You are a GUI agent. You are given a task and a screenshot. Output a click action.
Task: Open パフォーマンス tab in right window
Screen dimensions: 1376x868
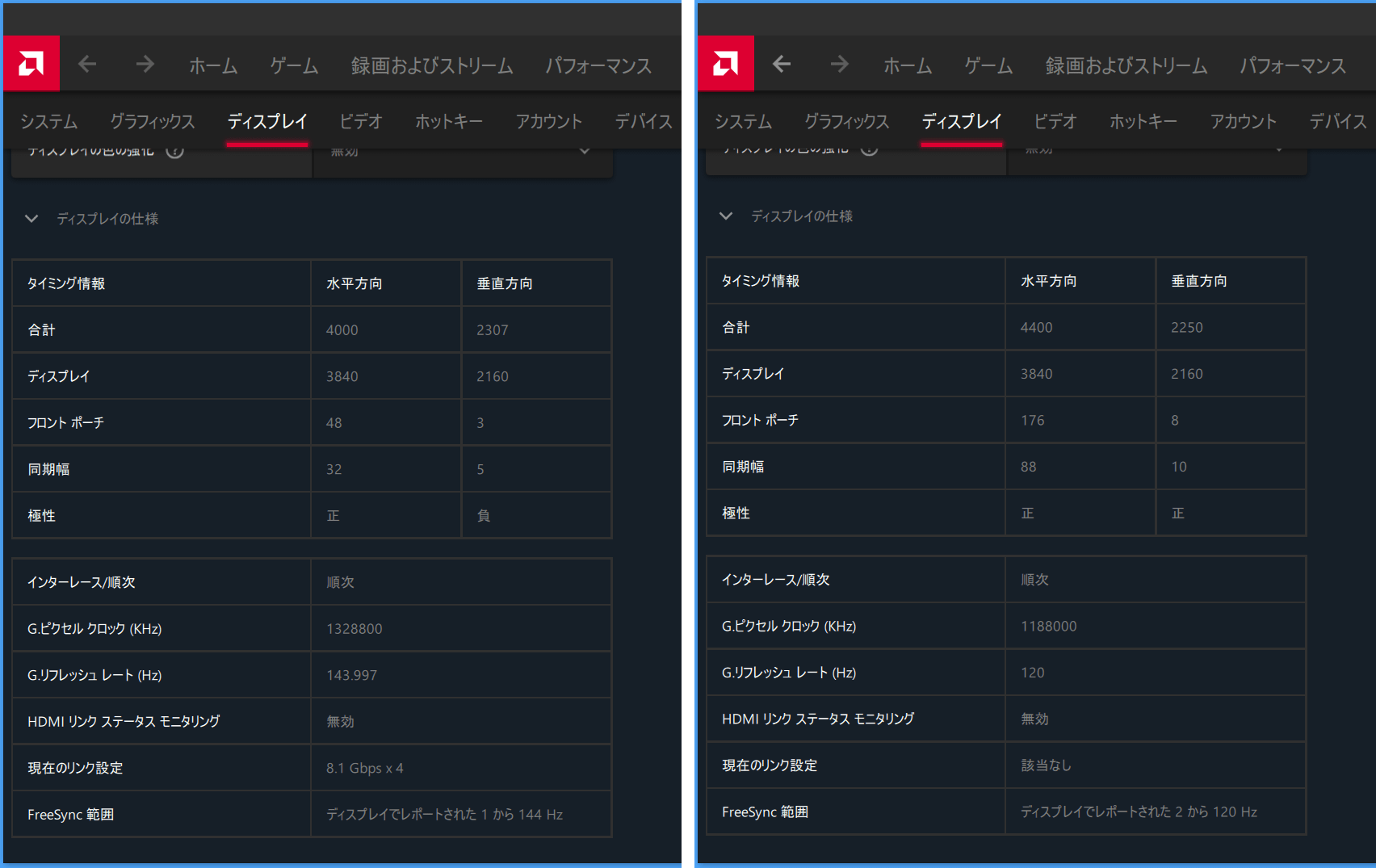pos(1293,65)
